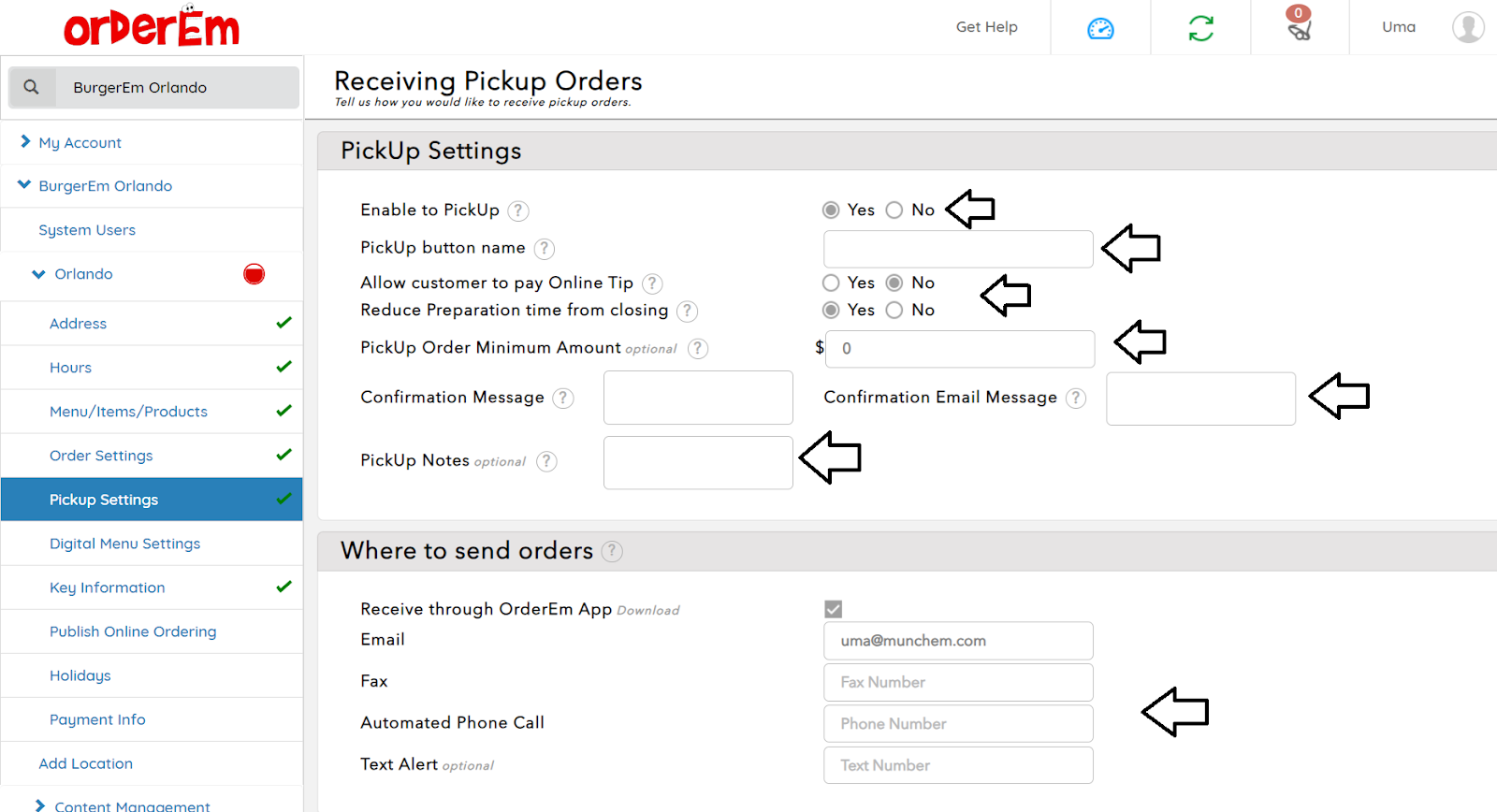The image size is (1497, 812).
Task: Click the red status indicator beside Orlando
Action: coord(254,274)
